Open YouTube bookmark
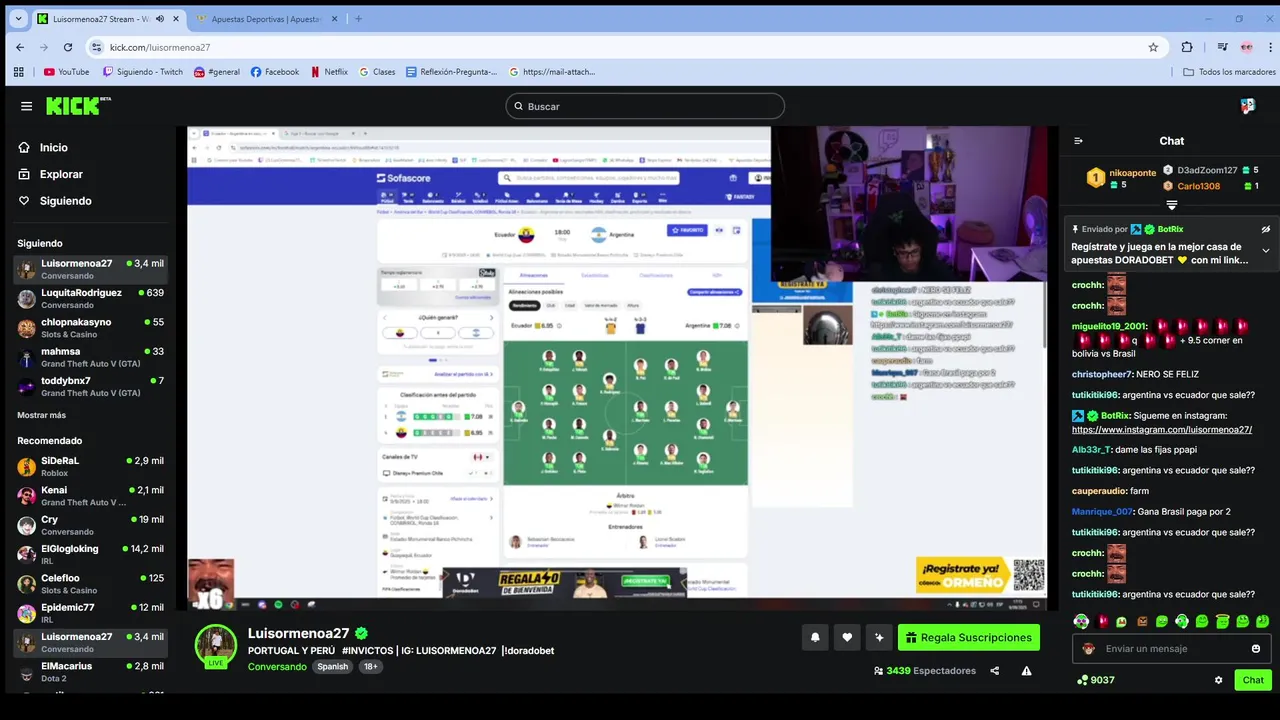Image resolution: width=1280 pixels, height=720 pixels. pyautogui.click(x=66, y=72)
